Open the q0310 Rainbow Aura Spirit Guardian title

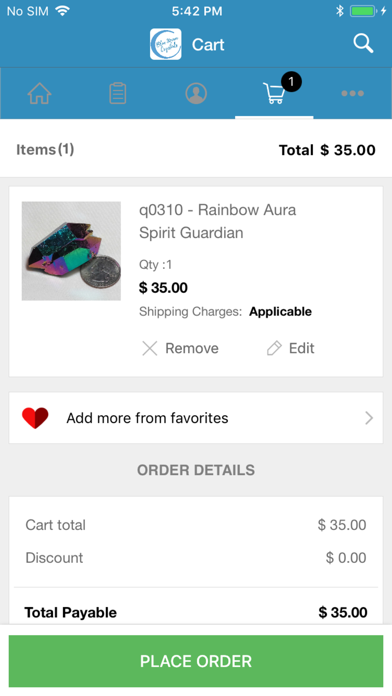pos(218,221)
